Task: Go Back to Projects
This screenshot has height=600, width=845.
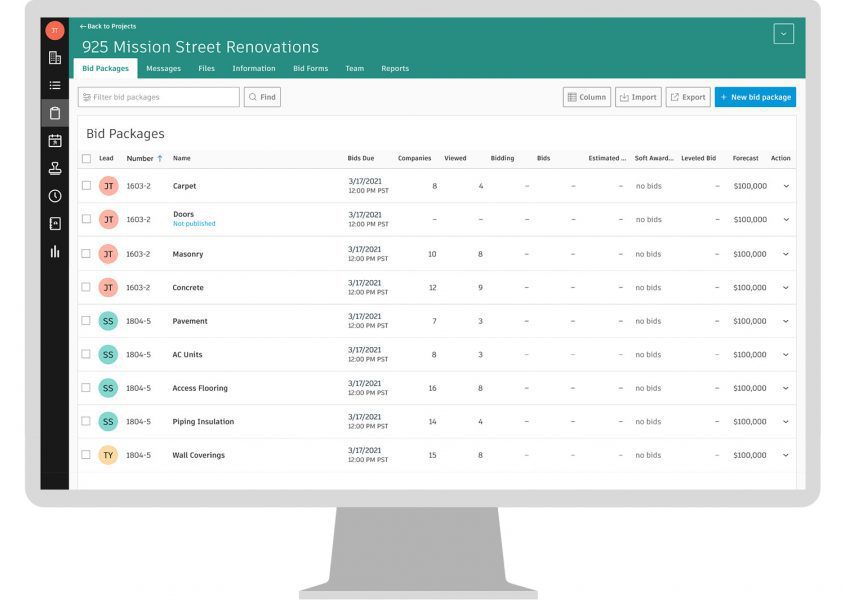Action: tap(110, 26)
